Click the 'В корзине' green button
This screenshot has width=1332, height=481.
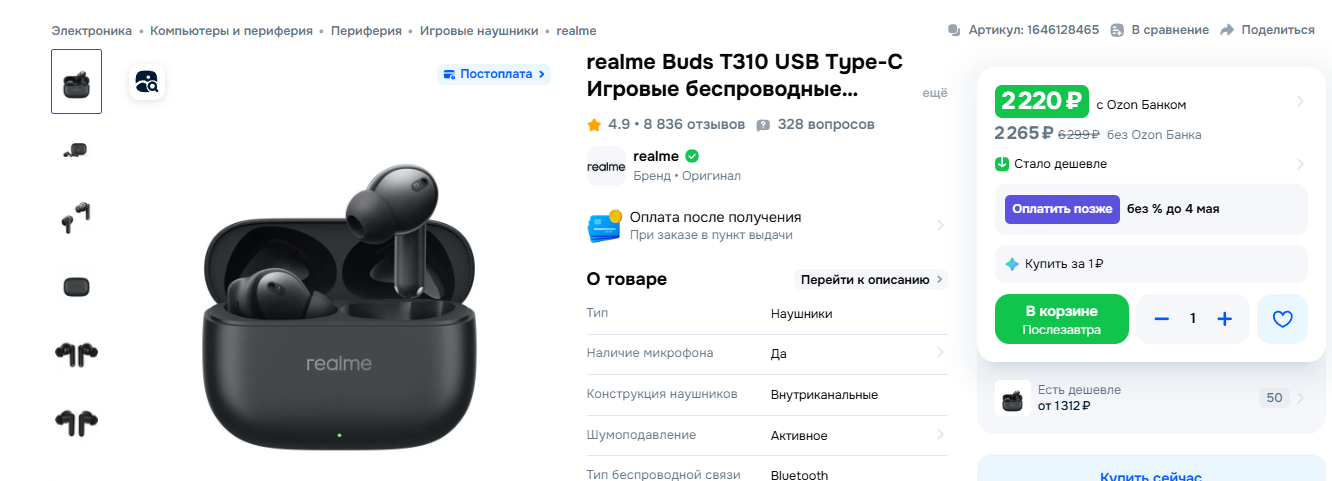1062,319
